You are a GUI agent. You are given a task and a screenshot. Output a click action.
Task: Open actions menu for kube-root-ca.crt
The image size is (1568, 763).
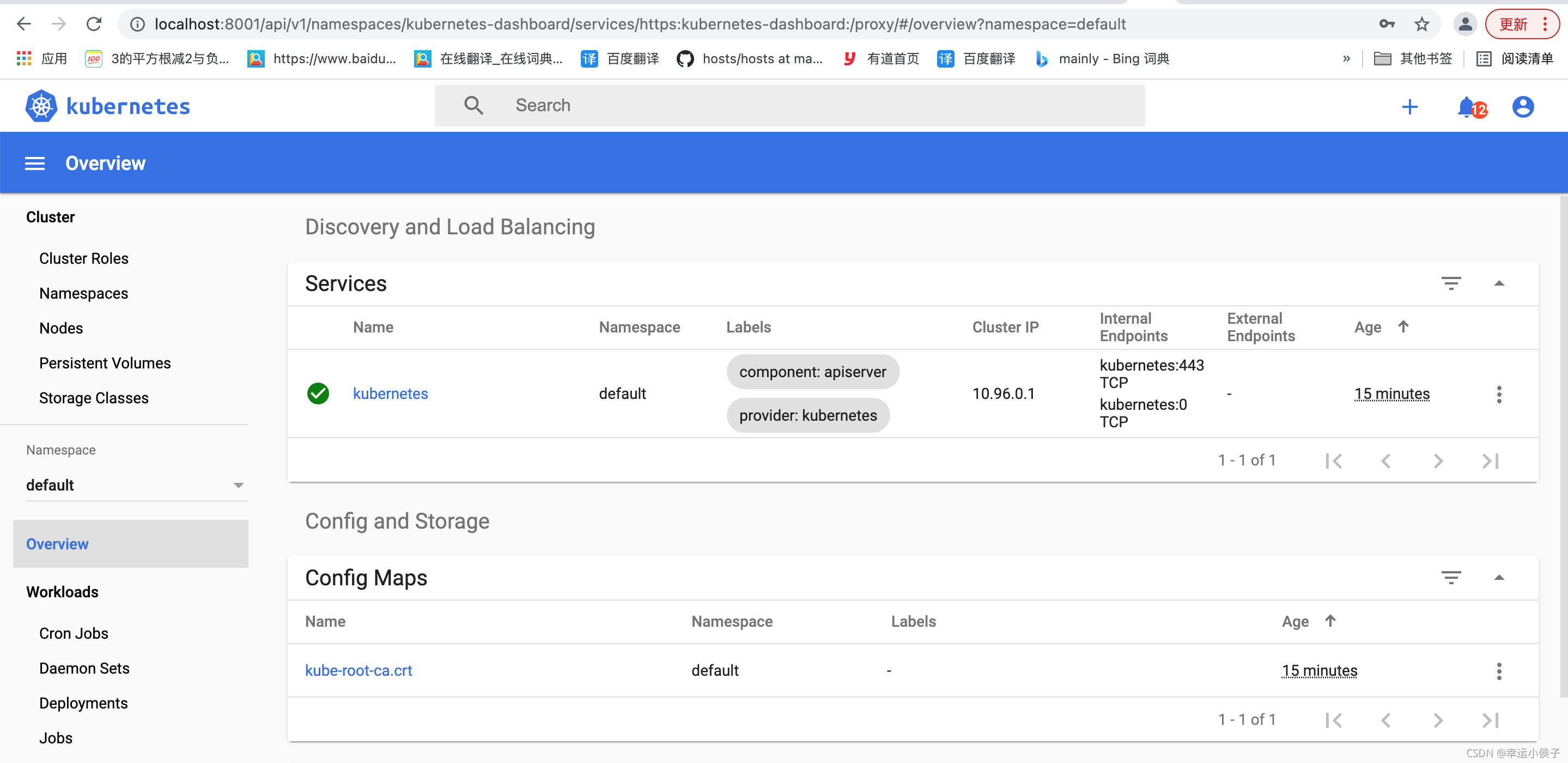[1499, 670]
